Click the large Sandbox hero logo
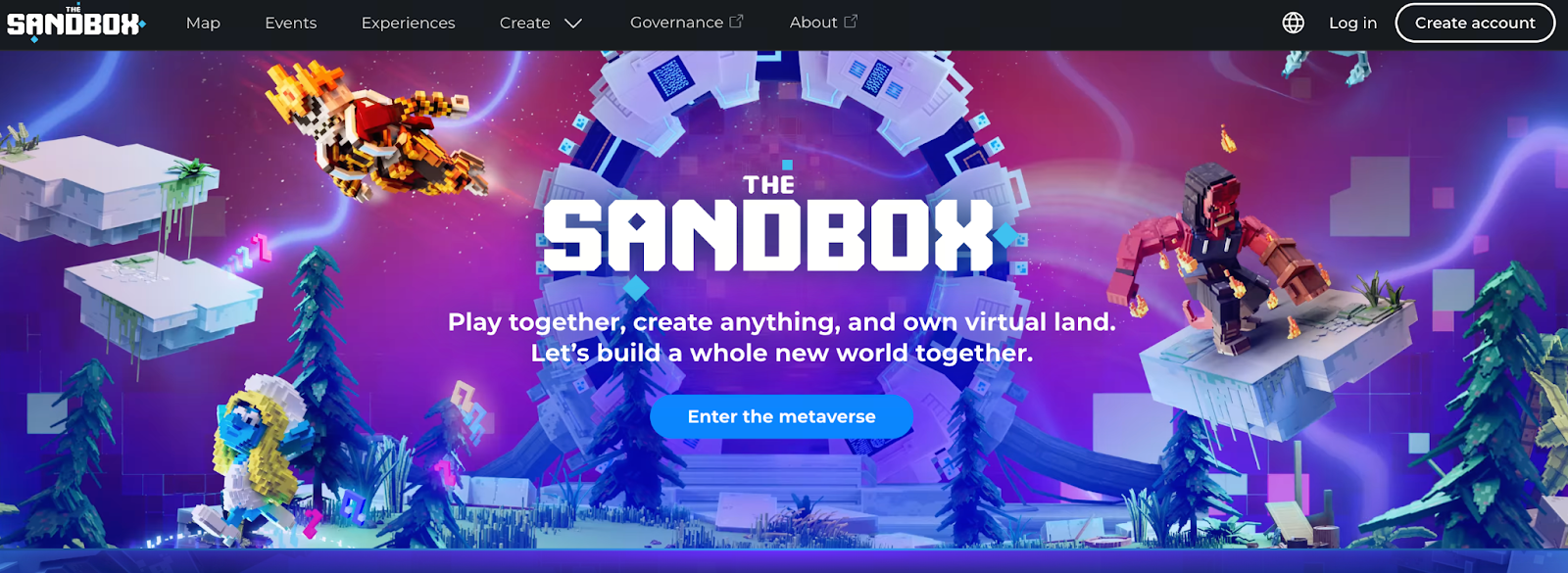This screenshot has width=1568, height=573. pos(769,223)
